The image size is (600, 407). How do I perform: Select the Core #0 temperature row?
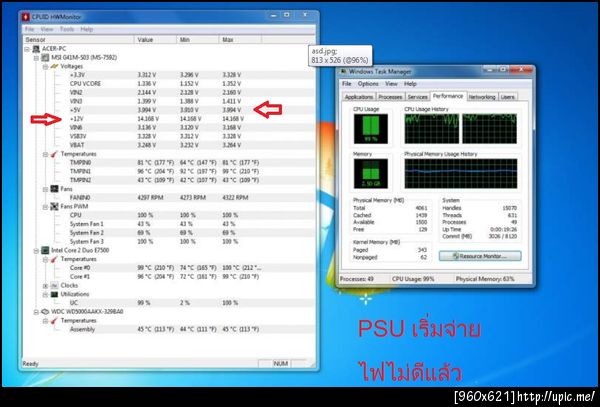coord(169,268)
